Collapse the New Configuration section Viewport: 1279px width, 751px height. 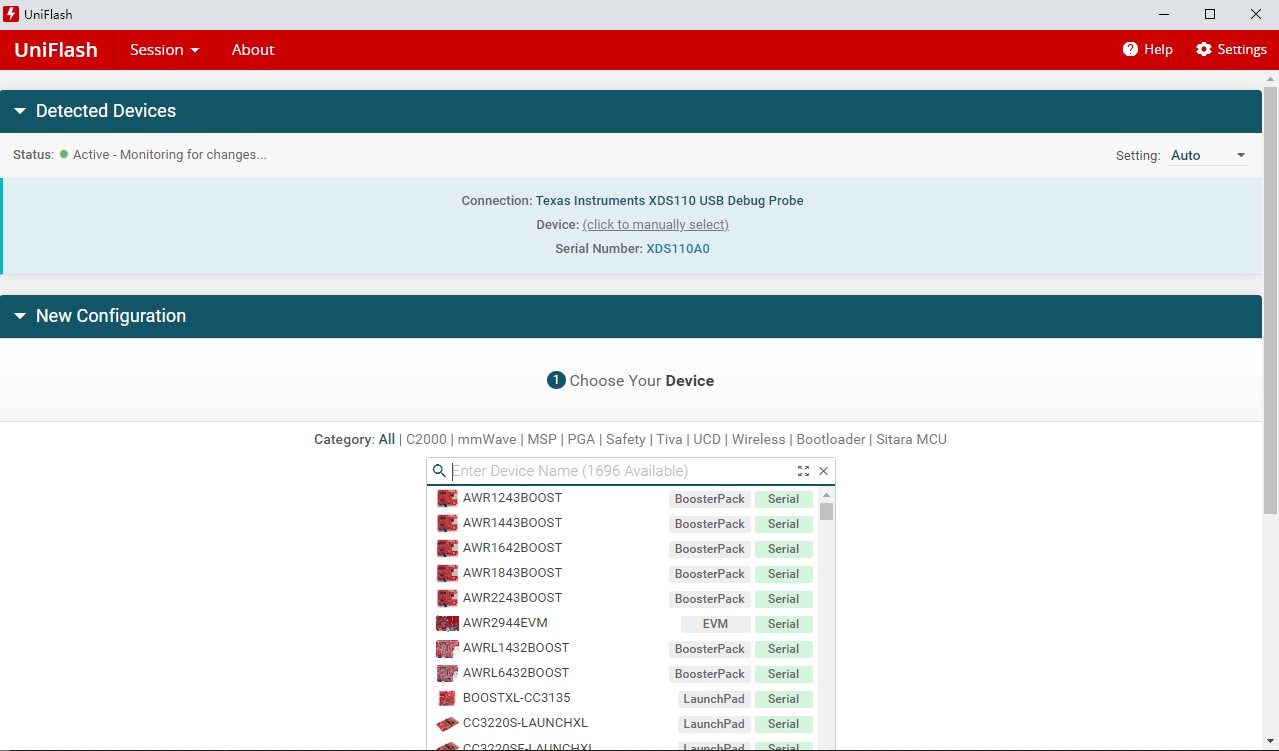click(20, 316)
